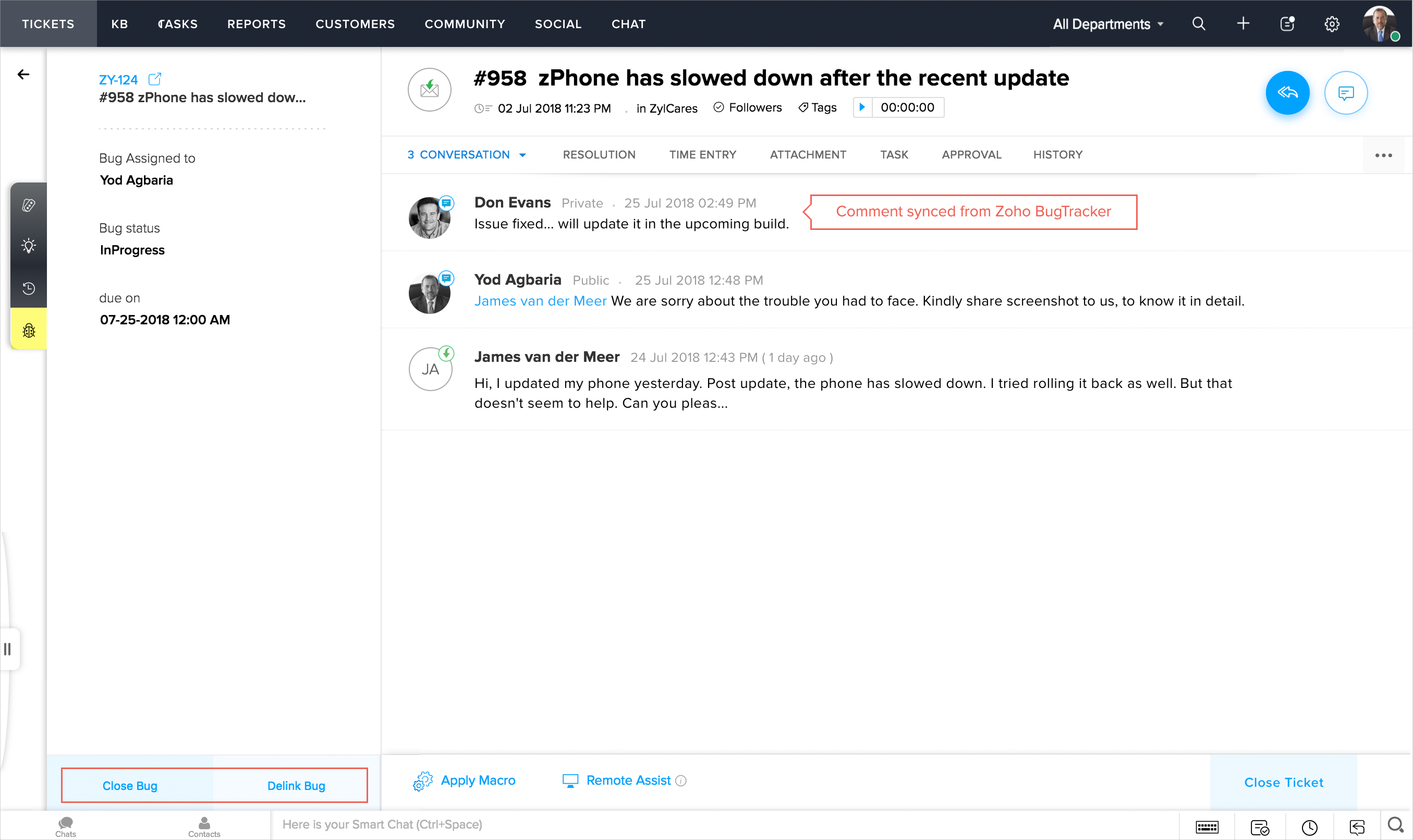Open ZY-124 bug in external link icon

coord(154,79)
